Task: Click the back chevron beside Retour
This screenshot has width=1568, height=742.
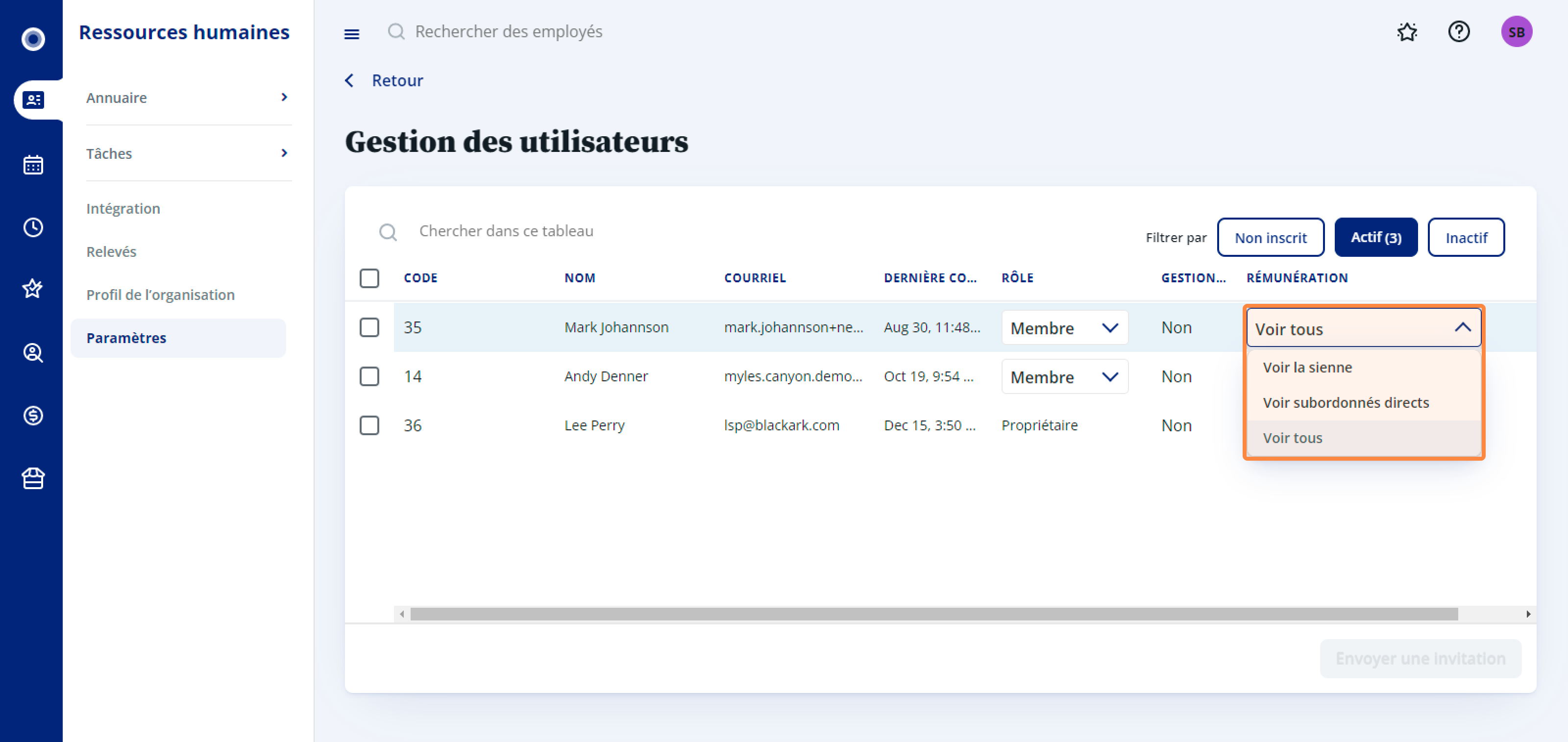Action: 349,80
